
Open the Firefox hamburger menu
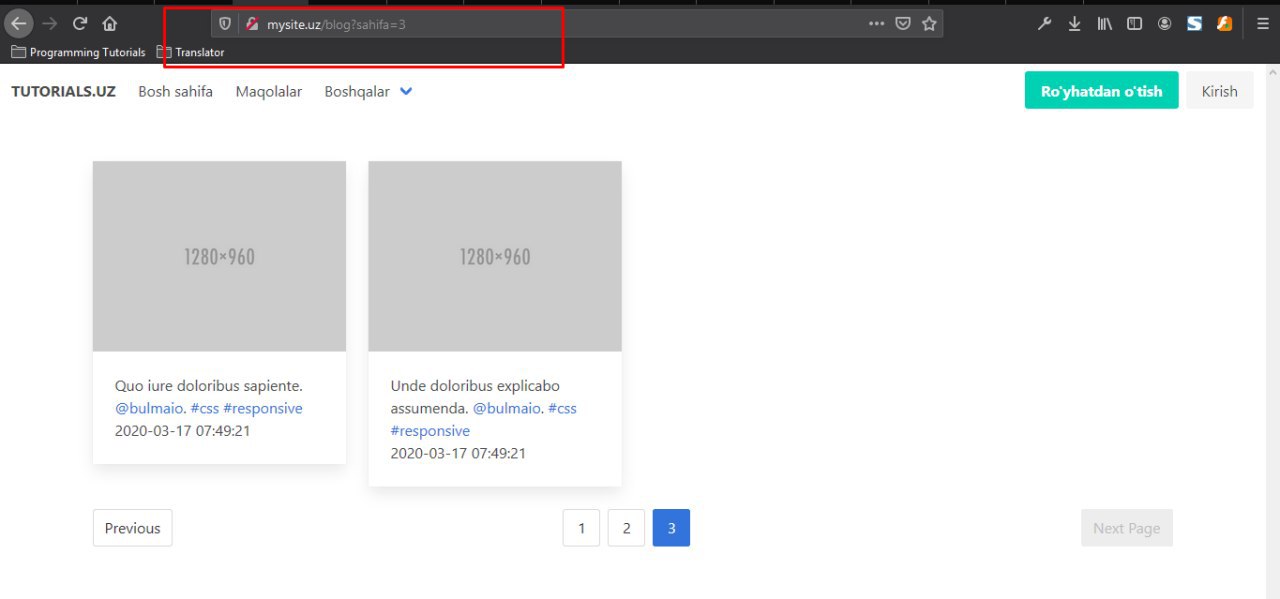coord(1263,24)
